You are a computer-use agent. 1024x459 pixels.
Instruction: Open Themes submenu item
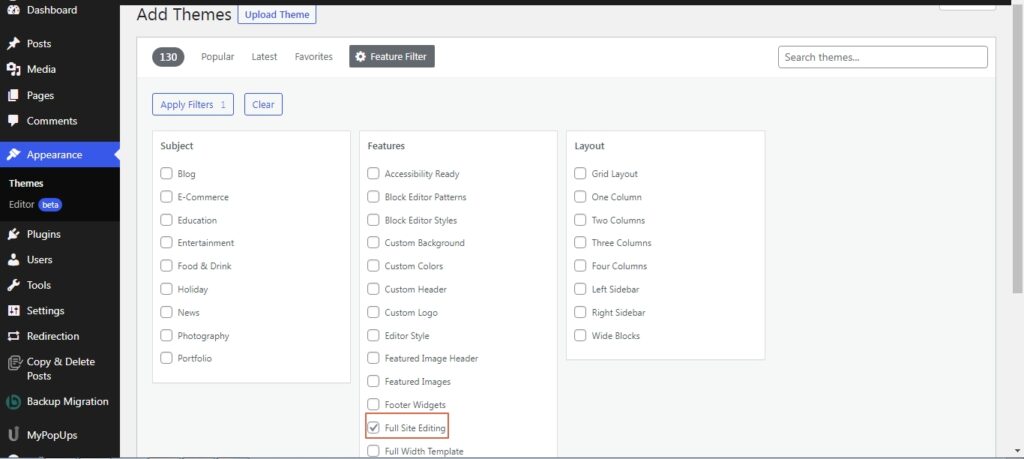26,183
